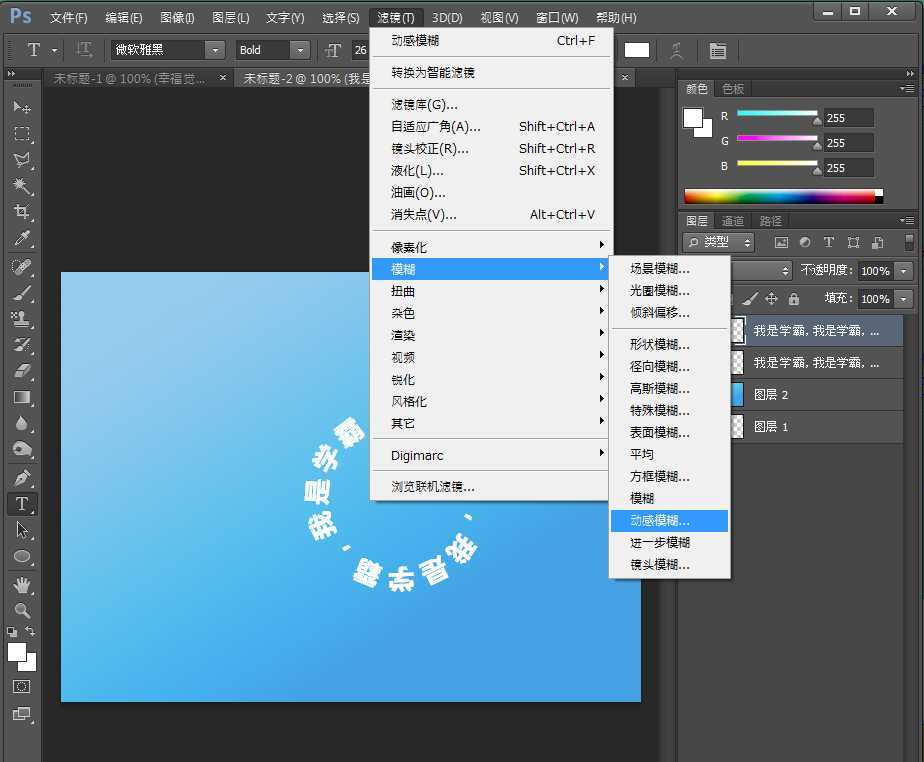Select the Dodge tool
This screenshot has width=924, height=762.
pos(22,449)
